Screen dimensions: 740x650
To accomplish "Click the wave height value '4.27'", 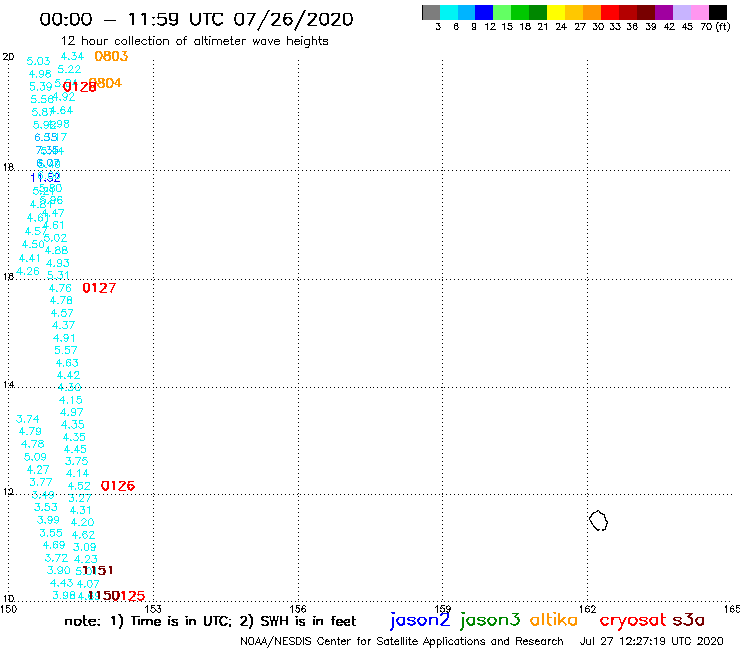I will point(38,470).
